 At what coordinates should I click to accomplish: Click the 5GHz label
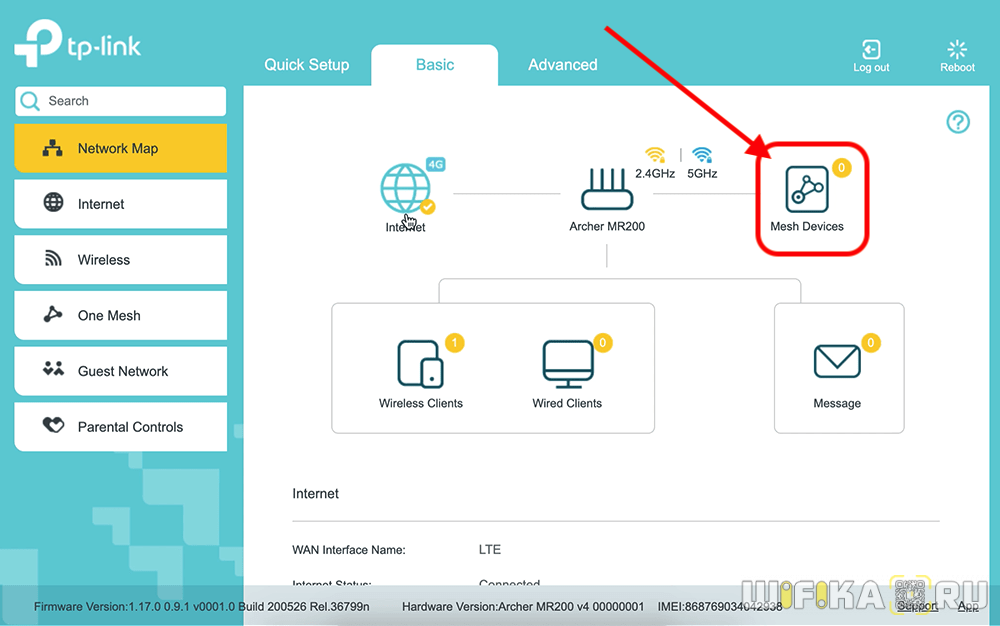click(702, 173)
